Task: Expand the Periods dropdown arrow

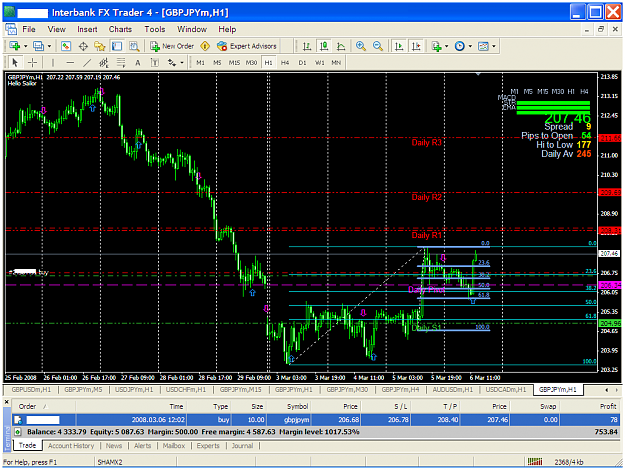Action: (470, 46)
